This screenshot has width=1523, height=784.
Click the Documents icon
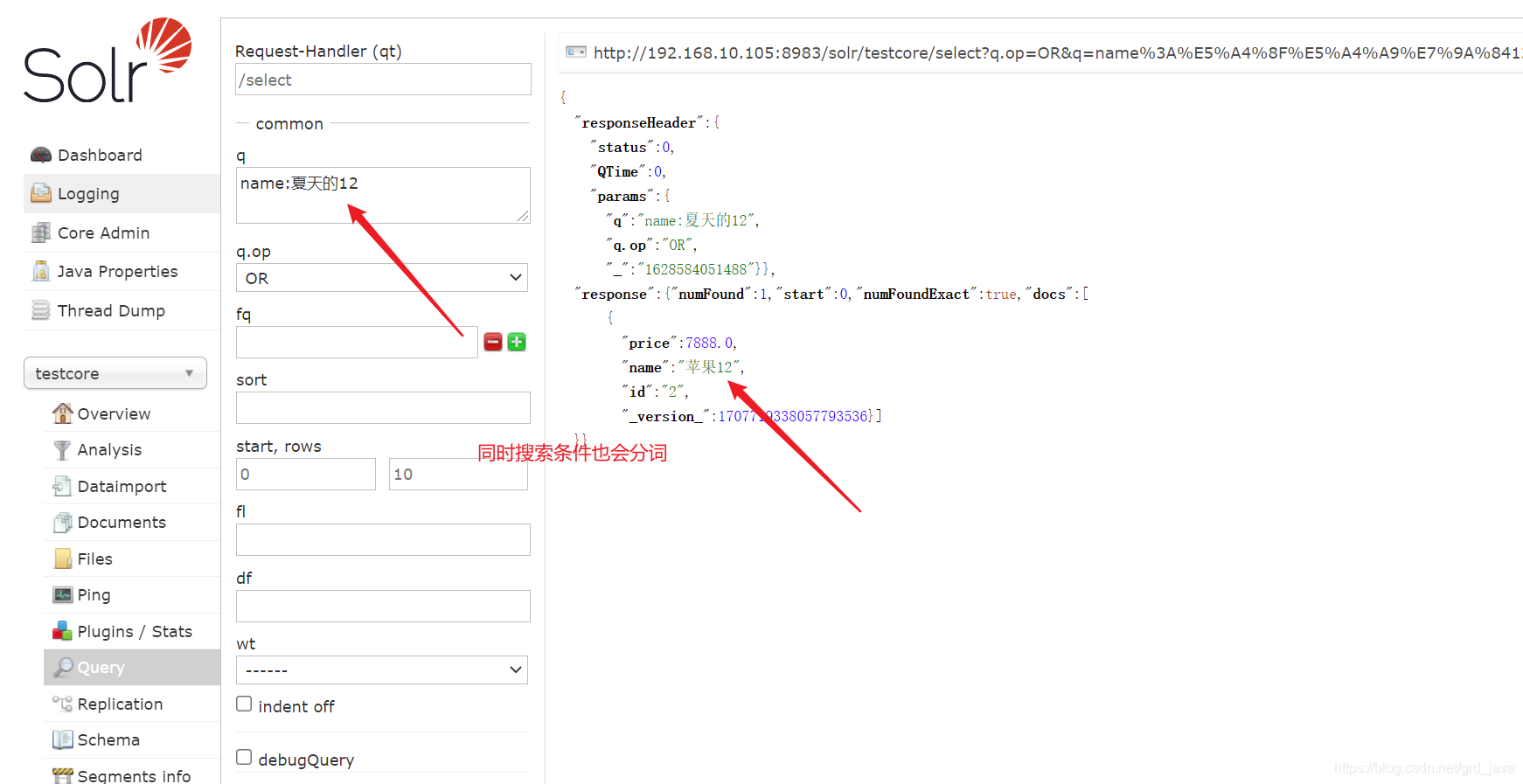(62, 523)
